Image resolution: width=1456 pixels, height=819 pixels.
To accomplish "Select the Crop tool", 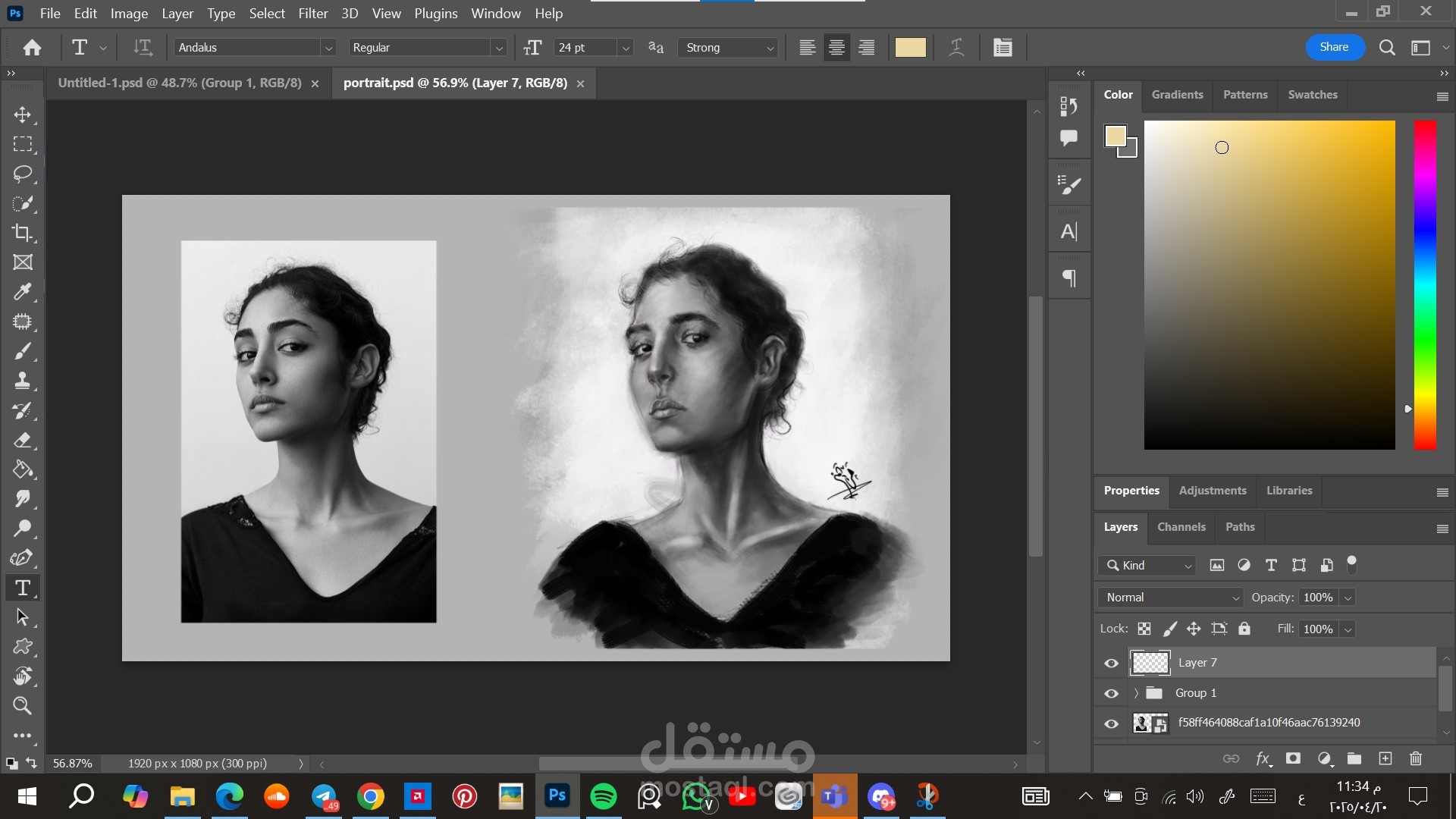I will (22, 233).
